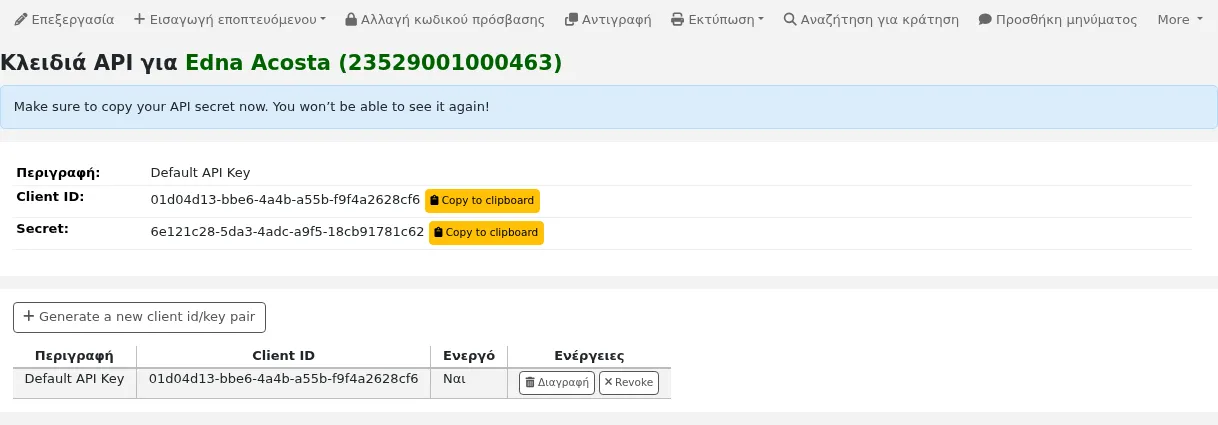The image size is (1218, 425).
Task: Click the Περιγραφή column header in the table
Action: [x=74, y=356]
